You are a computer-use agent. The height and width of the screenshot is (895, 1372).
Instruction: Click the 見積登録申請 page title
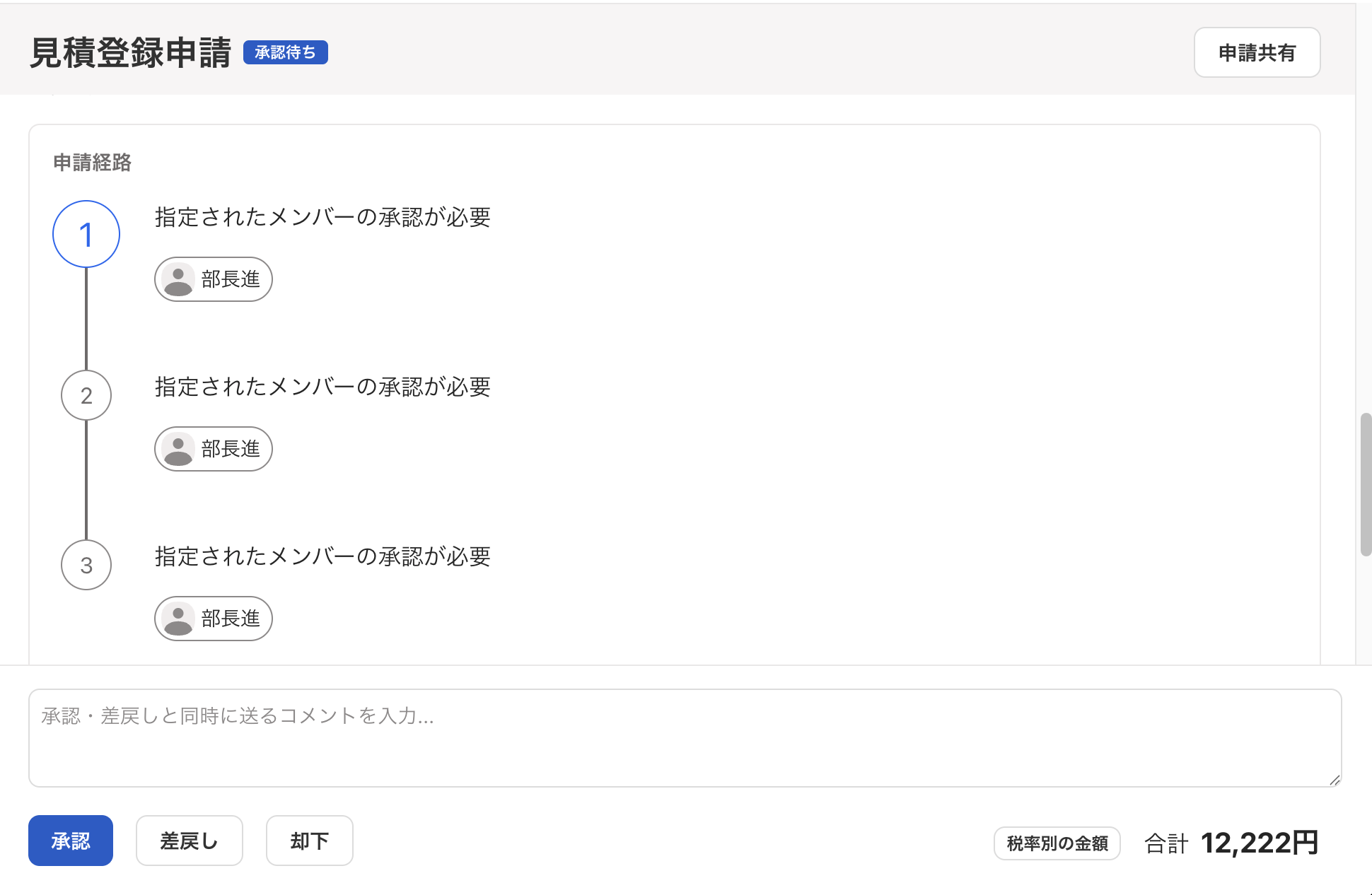(x=131, y=53)
